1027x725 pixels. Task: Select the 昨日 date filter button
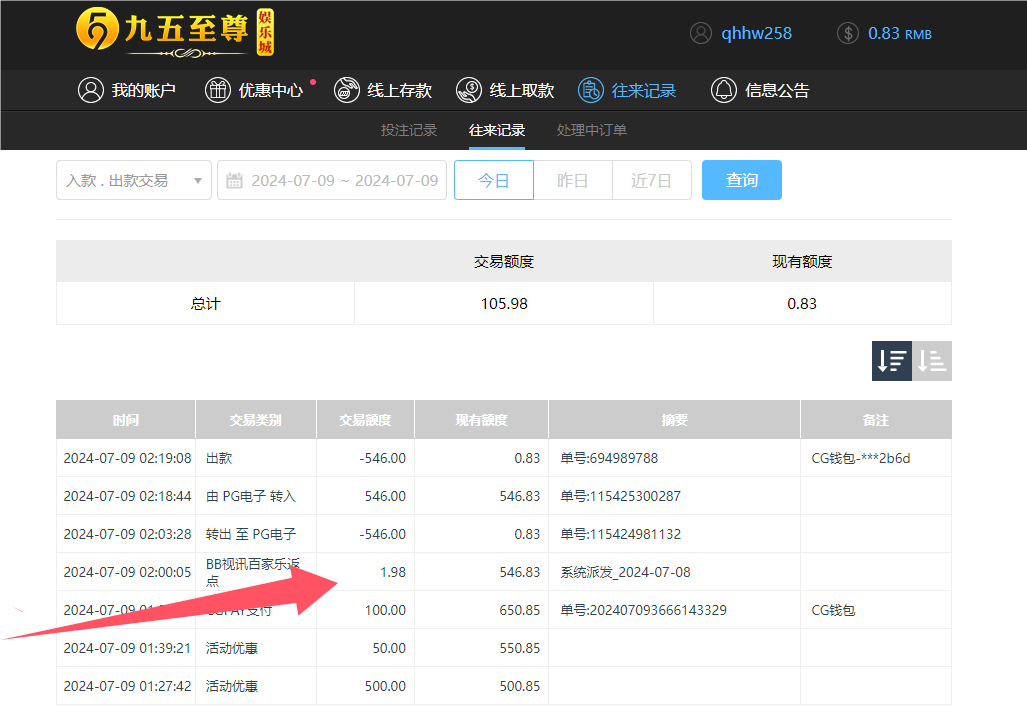(573, 179)
